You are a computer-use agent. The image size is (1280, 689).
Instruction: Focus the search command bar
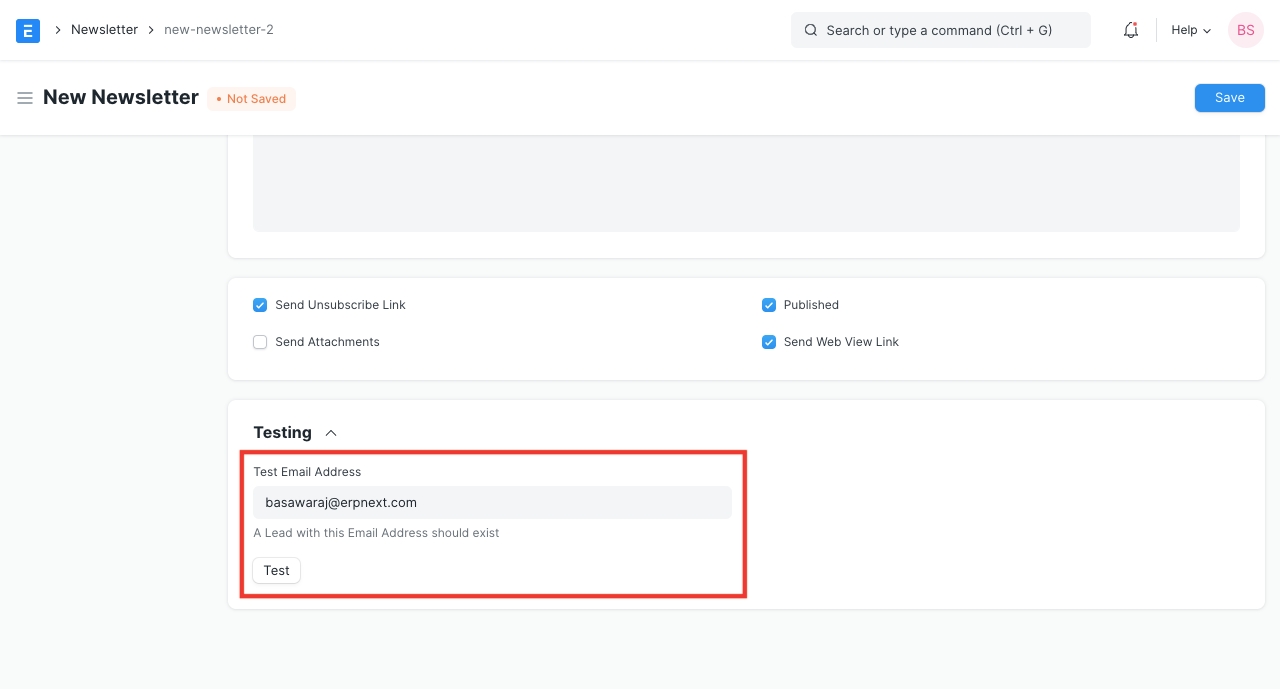940,30
